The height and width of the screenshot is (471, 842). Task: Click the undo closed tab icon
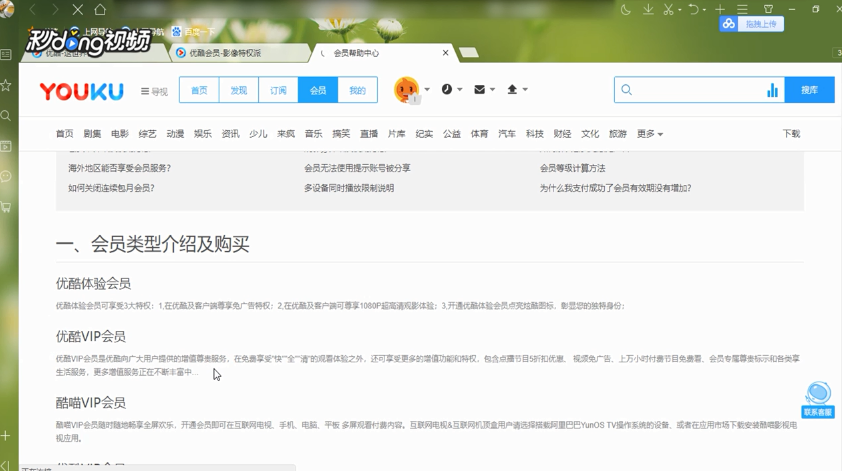click(694, 10)
